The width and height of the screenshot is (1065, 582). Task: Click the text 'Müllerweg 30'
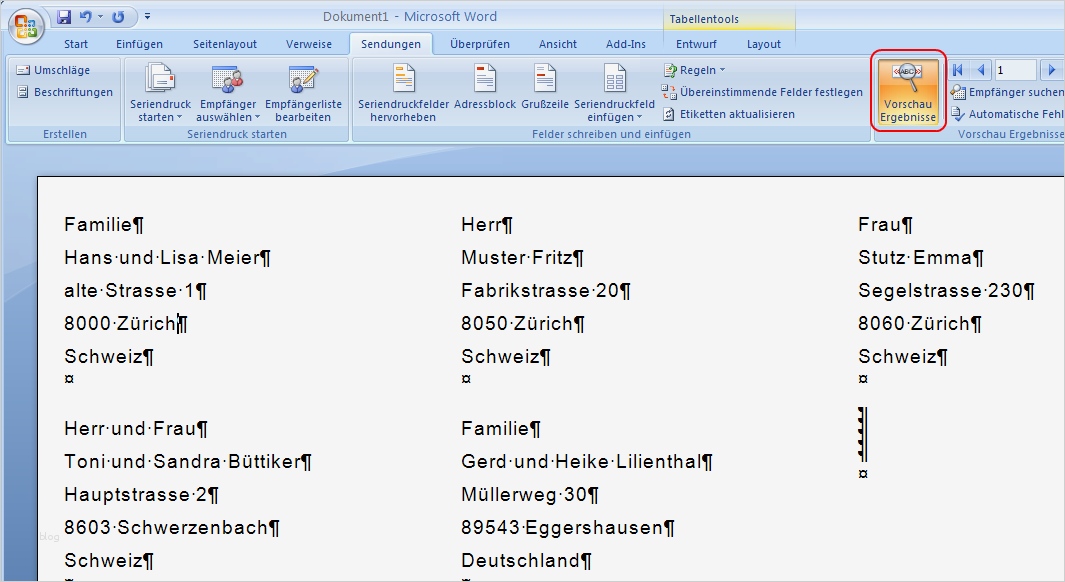pos(524,494)
